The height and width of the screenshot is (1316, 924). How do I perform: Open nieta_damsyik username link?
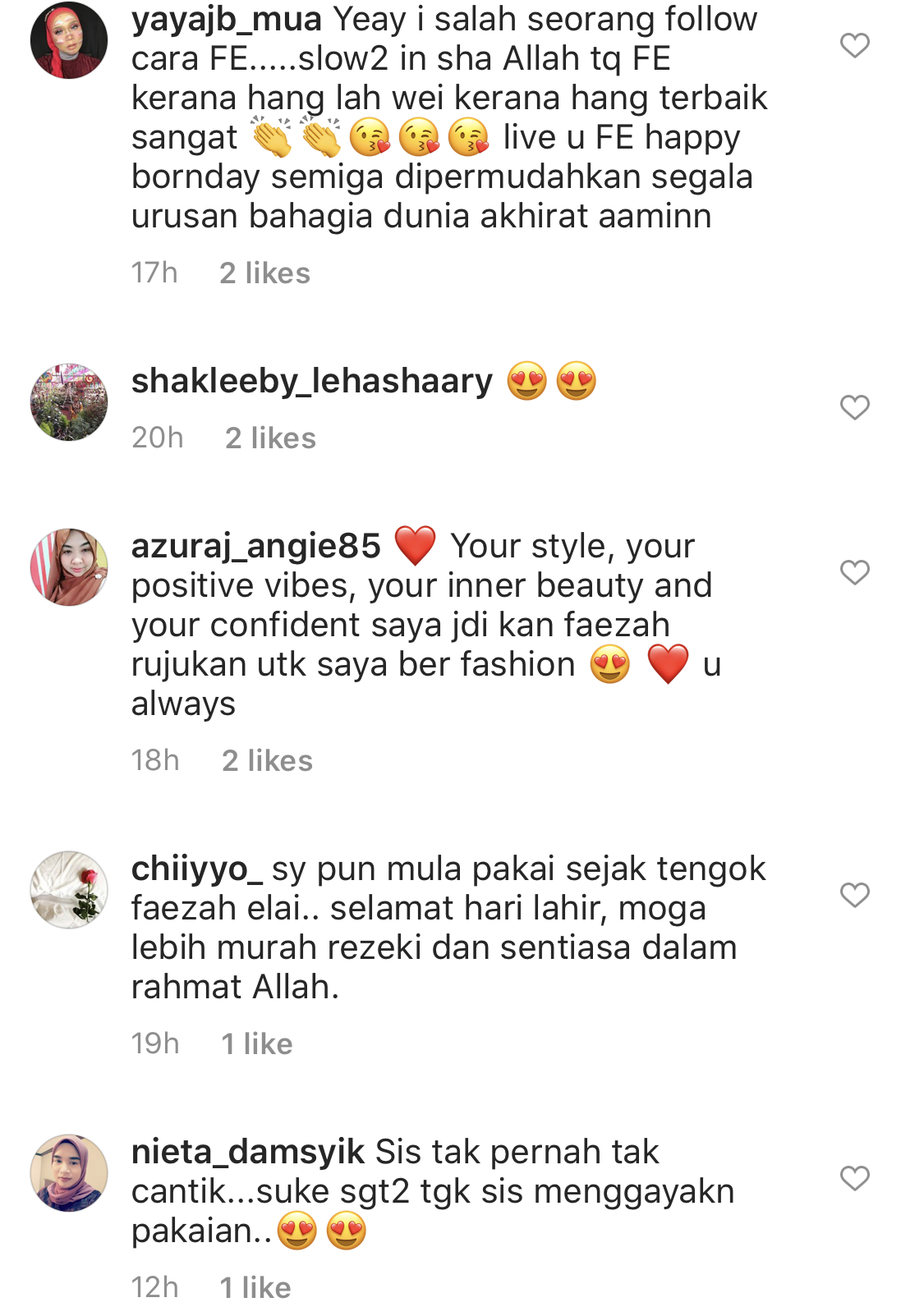tap(248, 1153)
